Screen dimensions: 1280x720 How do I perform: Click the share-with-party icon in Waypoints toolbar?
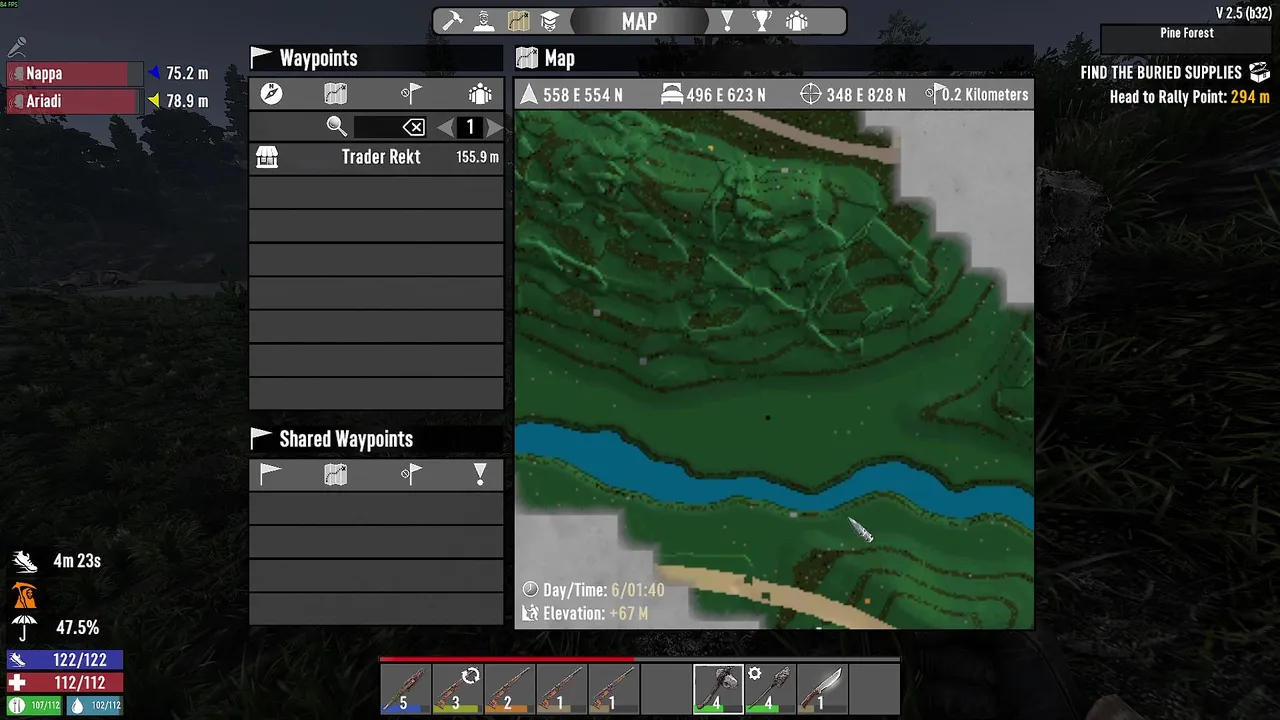pyautogui.click(x=480, y=94)
